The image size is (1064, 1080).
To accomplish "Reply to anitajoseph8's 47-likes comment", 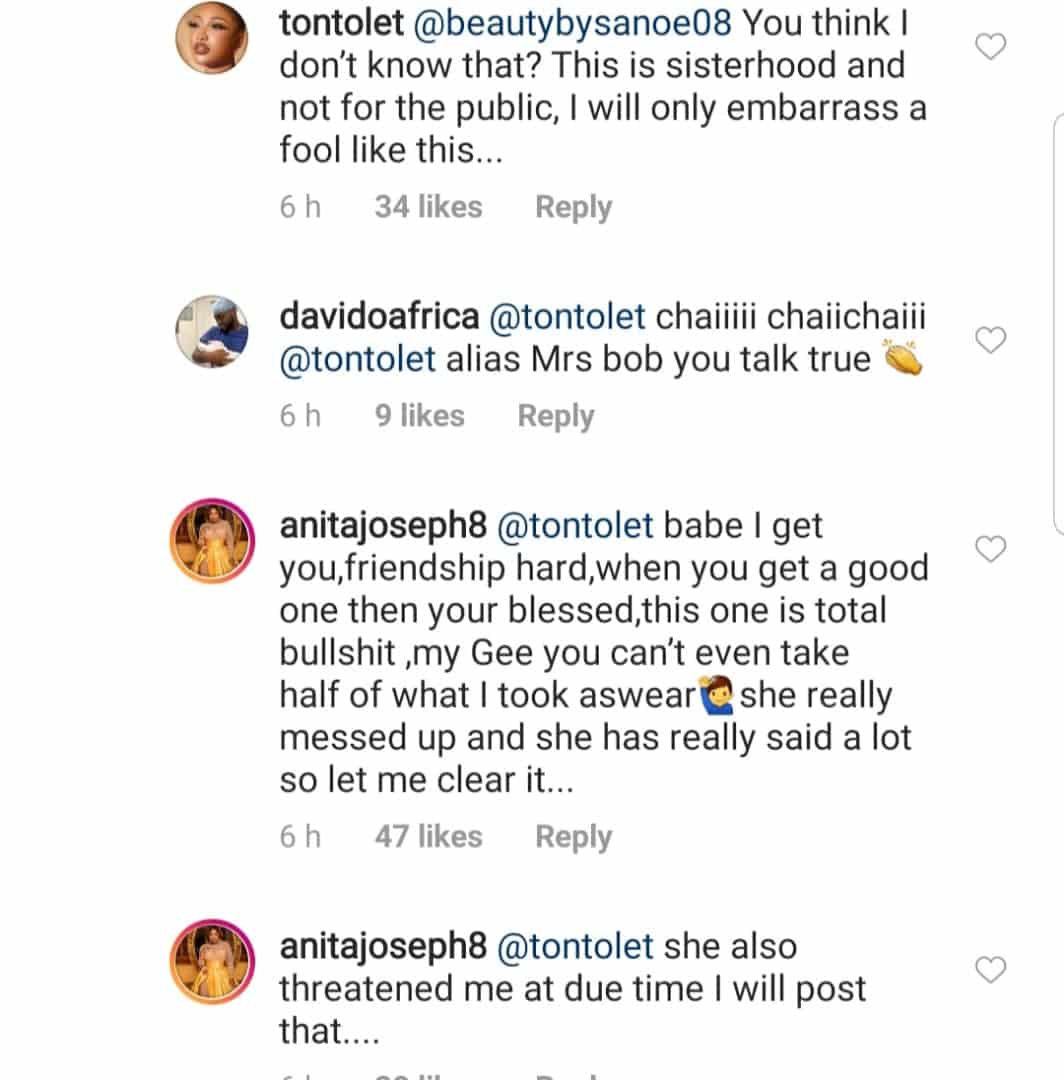I will tap(573, 837).
